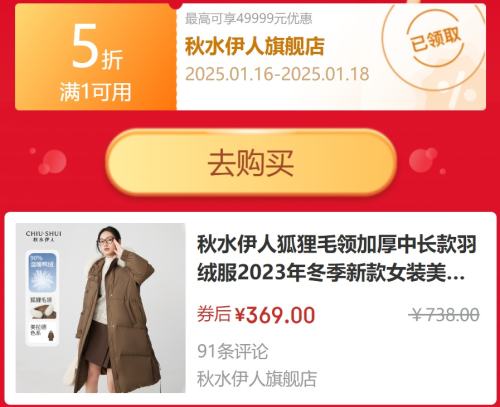
Task: Tap the 90% down feather badge icon
Action: pos(43,272)
